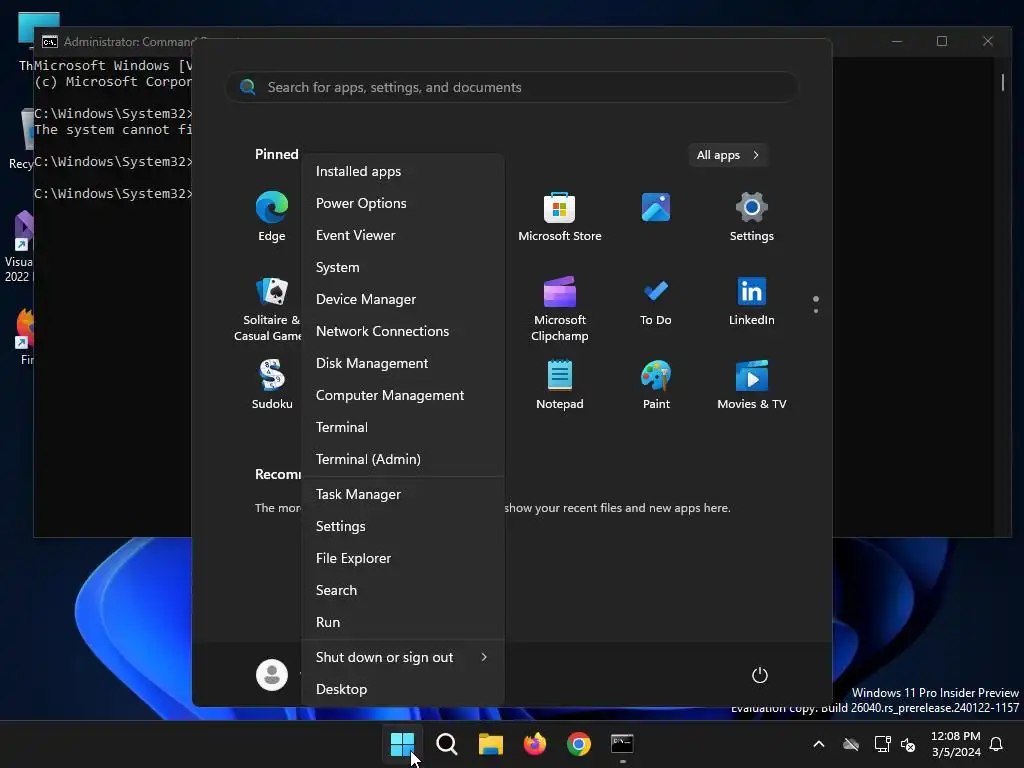1024x768 pixels.
Task: Select Desktop menu entry
Action: tap(402, 690)
